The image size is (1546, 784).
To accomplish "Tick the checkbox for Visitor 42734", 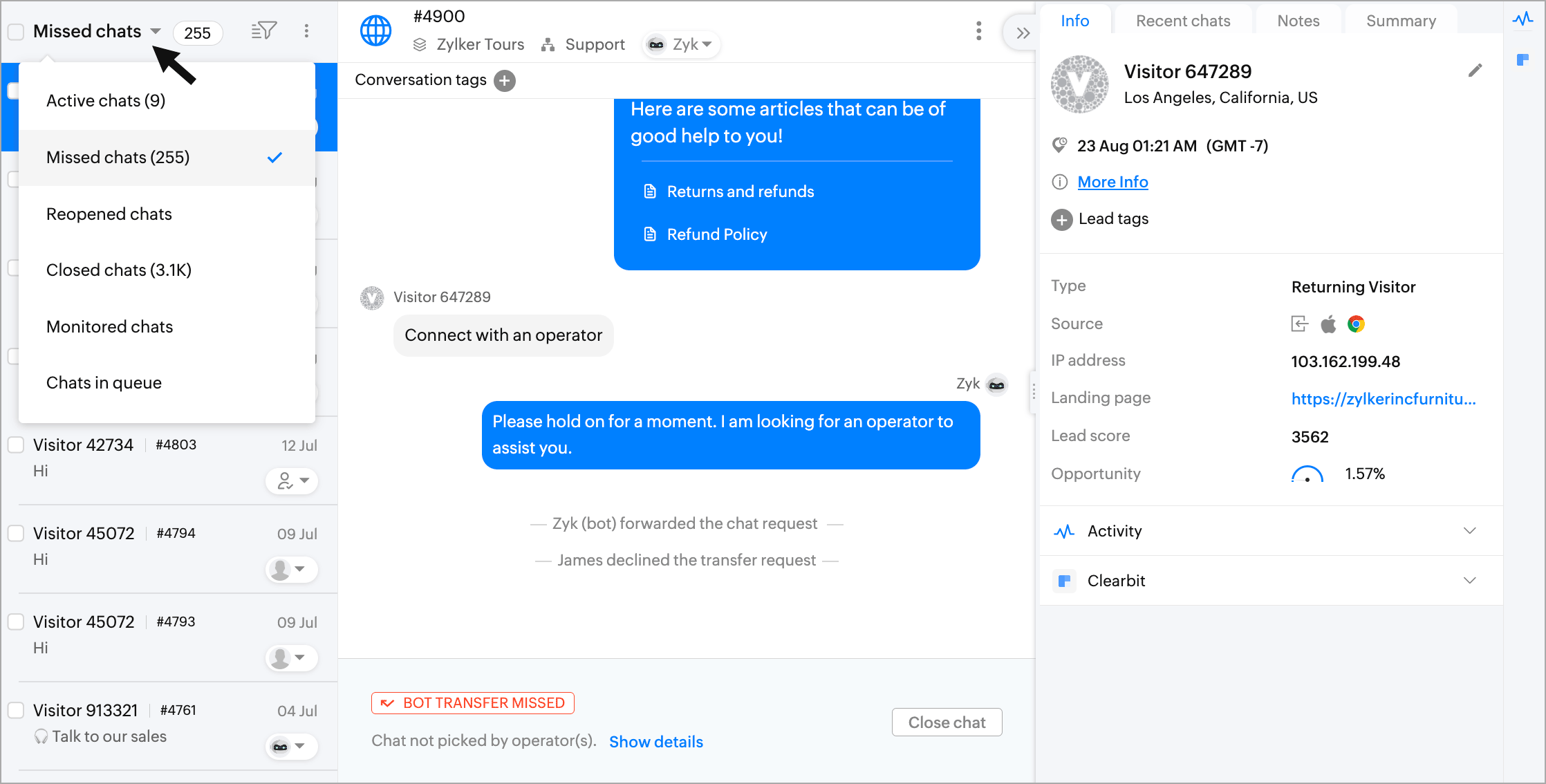I will [16, 445].
